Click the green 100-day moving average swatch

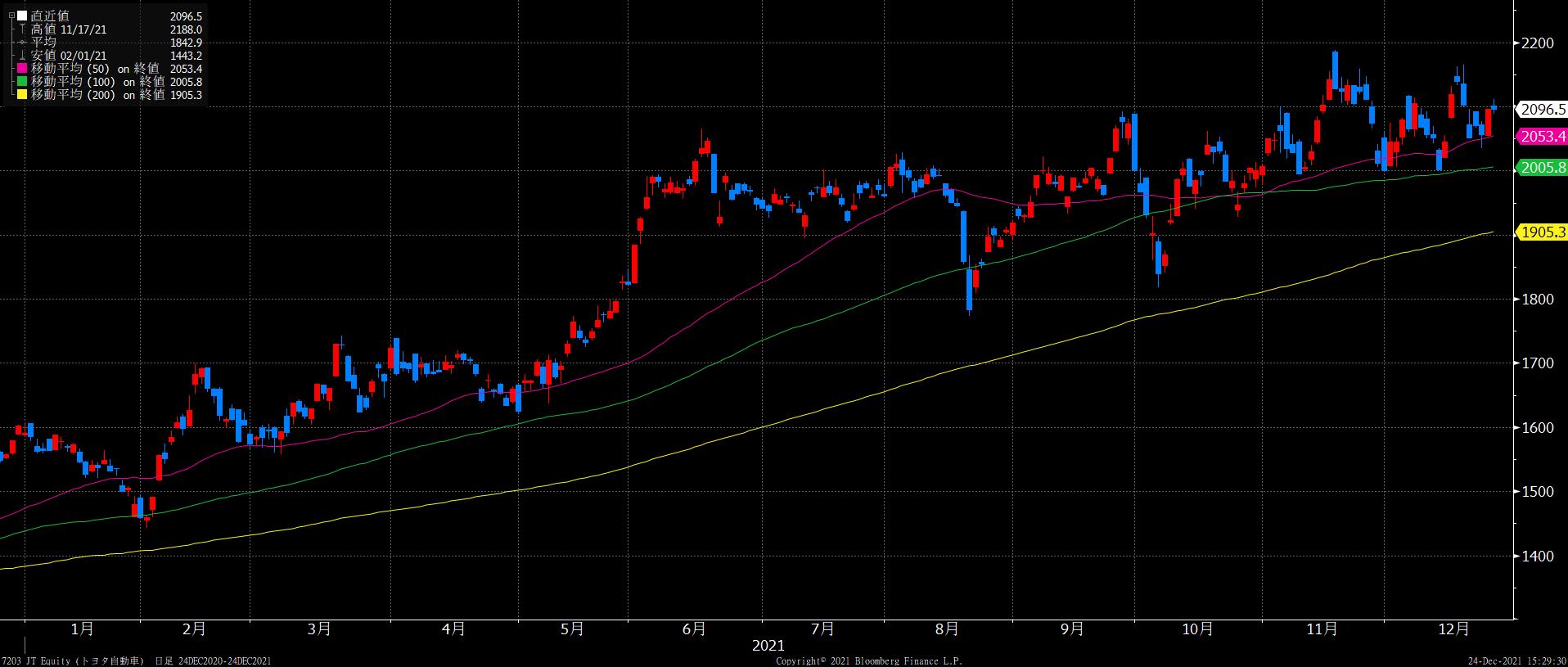pyautogui.click(x=21, y=82)
